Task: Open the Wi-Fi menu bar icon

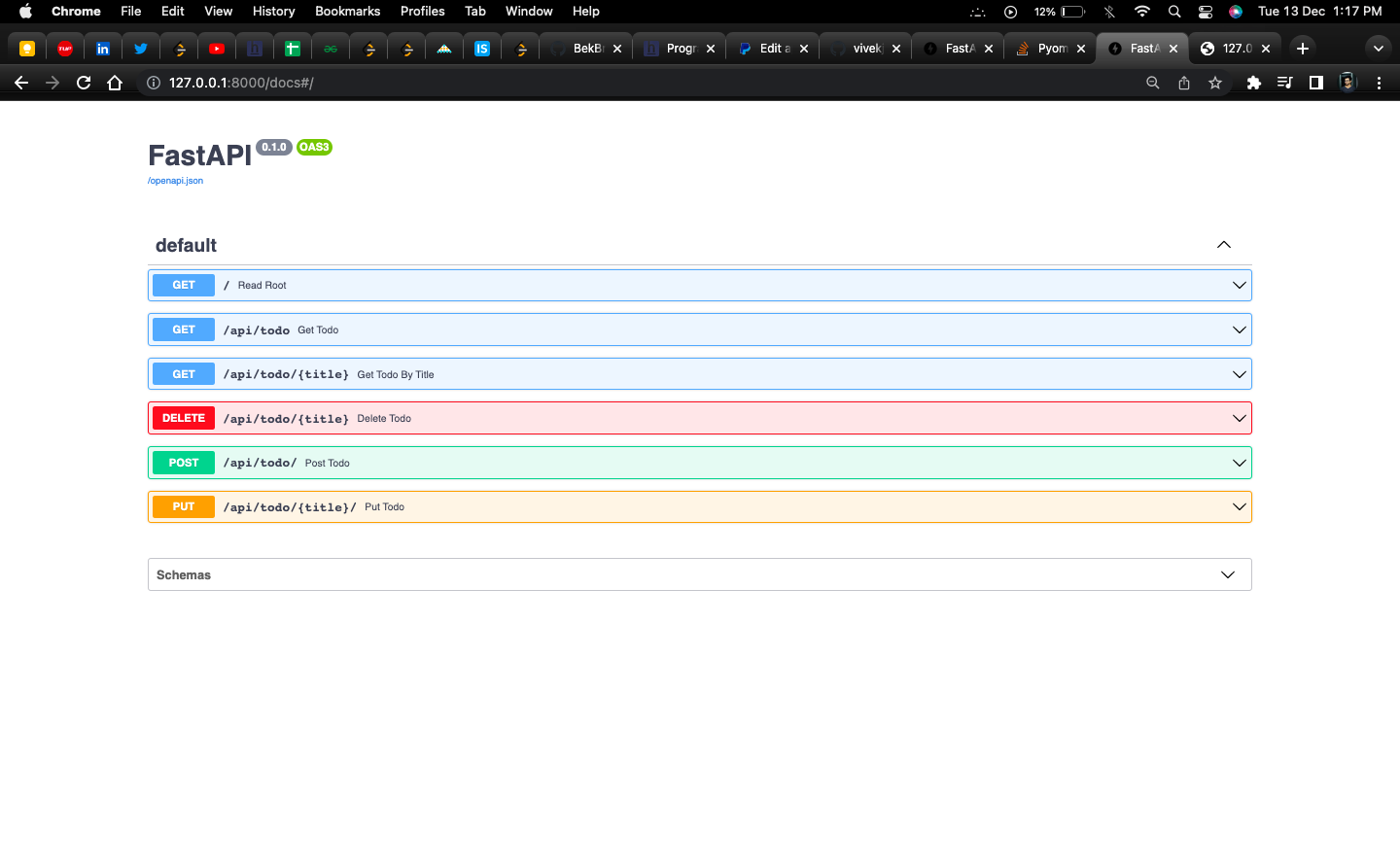Action: point(1142,12)
